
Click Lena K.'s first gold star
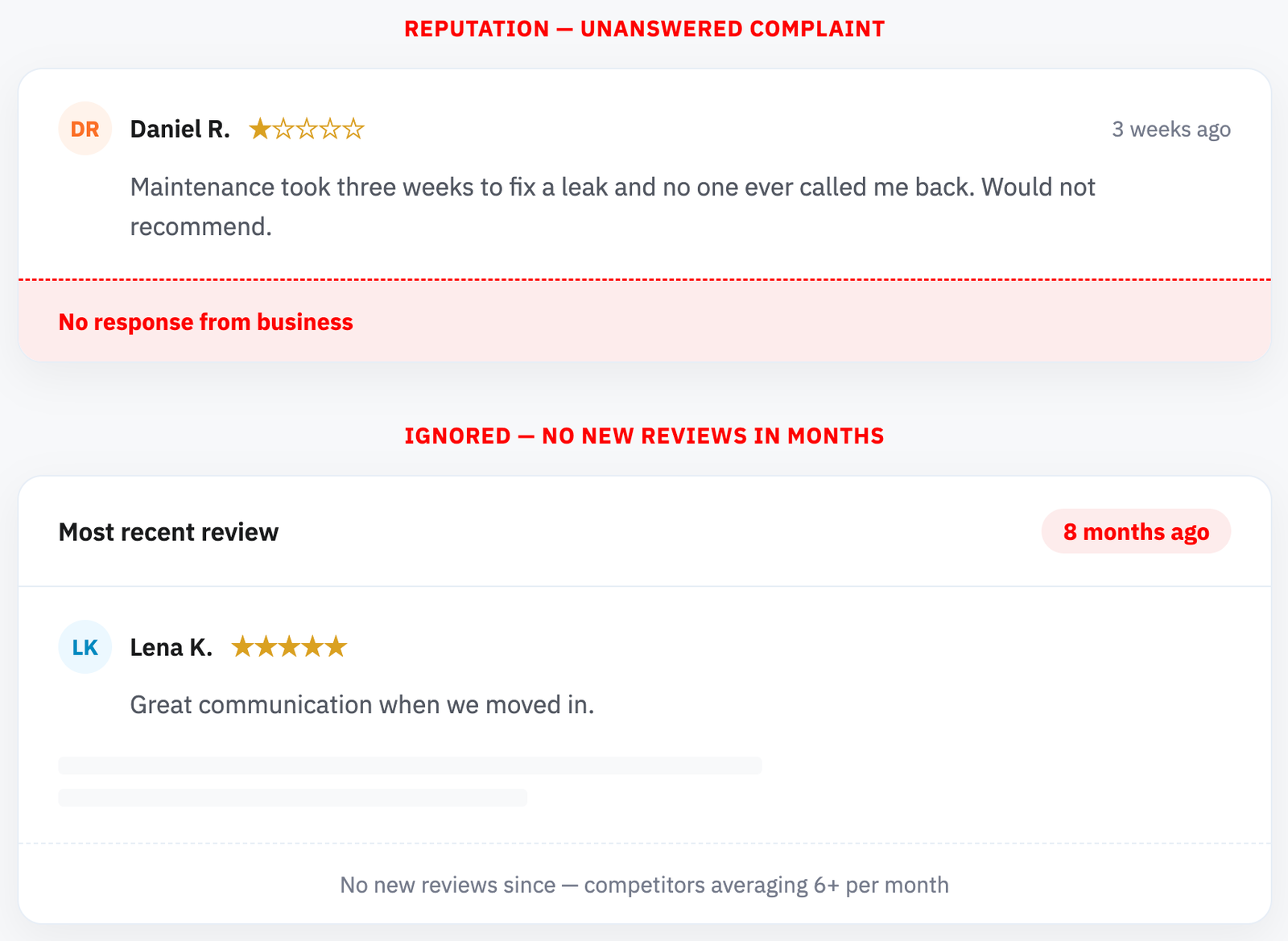[242, 646]
